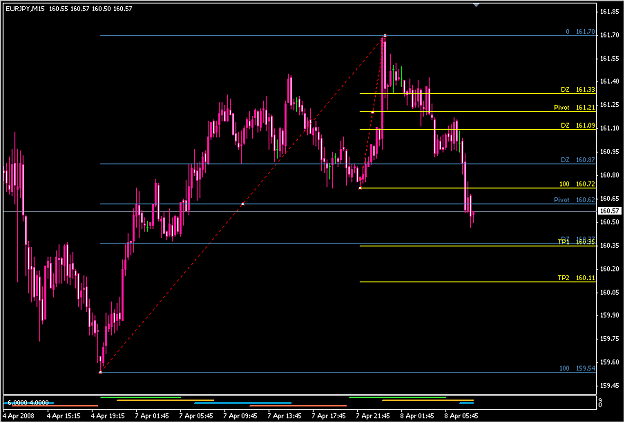The height and width of the screenshot is (423, 625).
Task: Click the '4 Apr 15:15' time axis label
Action: (64, 416)
